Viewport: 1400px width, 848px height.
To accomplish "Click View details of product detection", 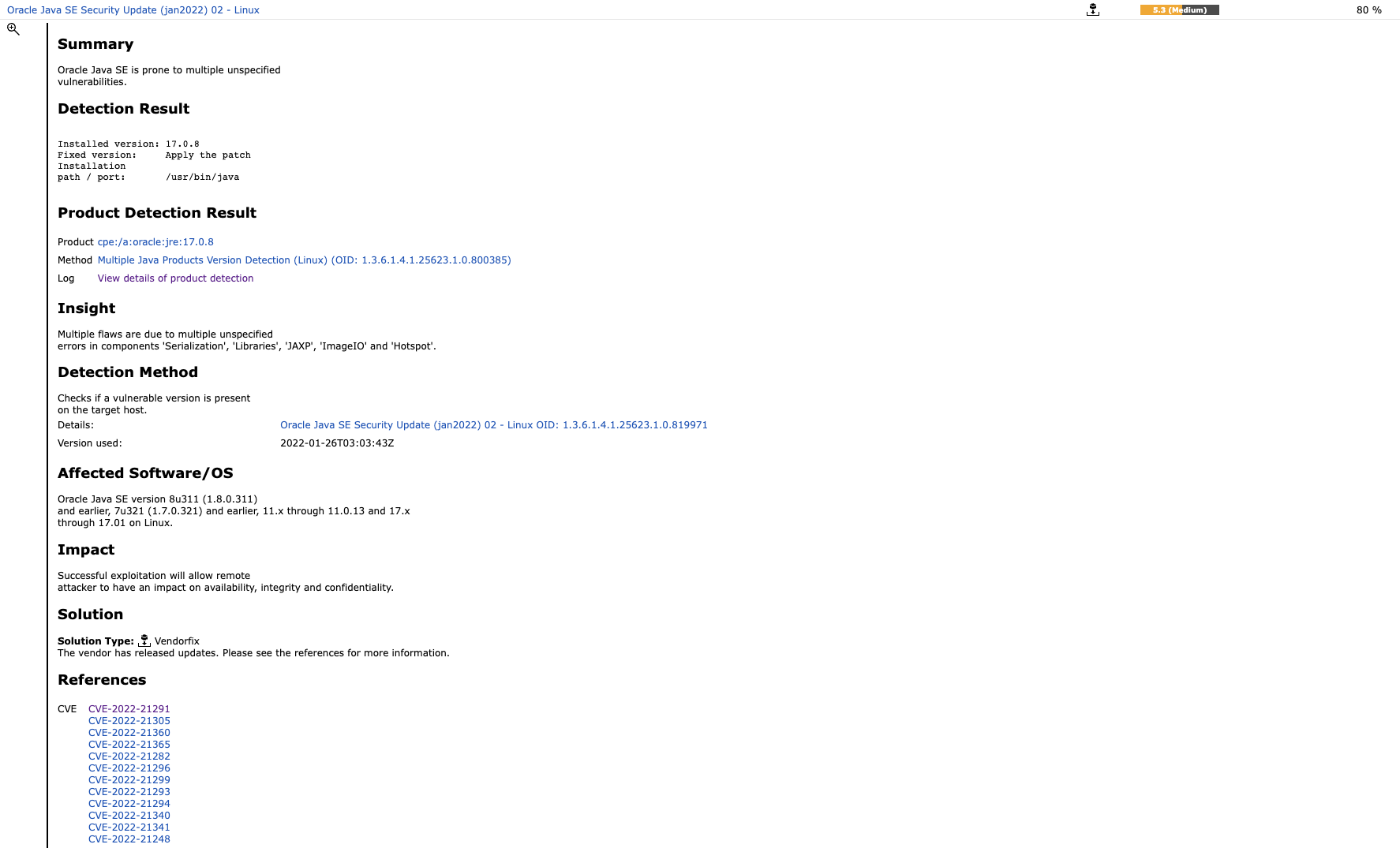I will [175, 278].
